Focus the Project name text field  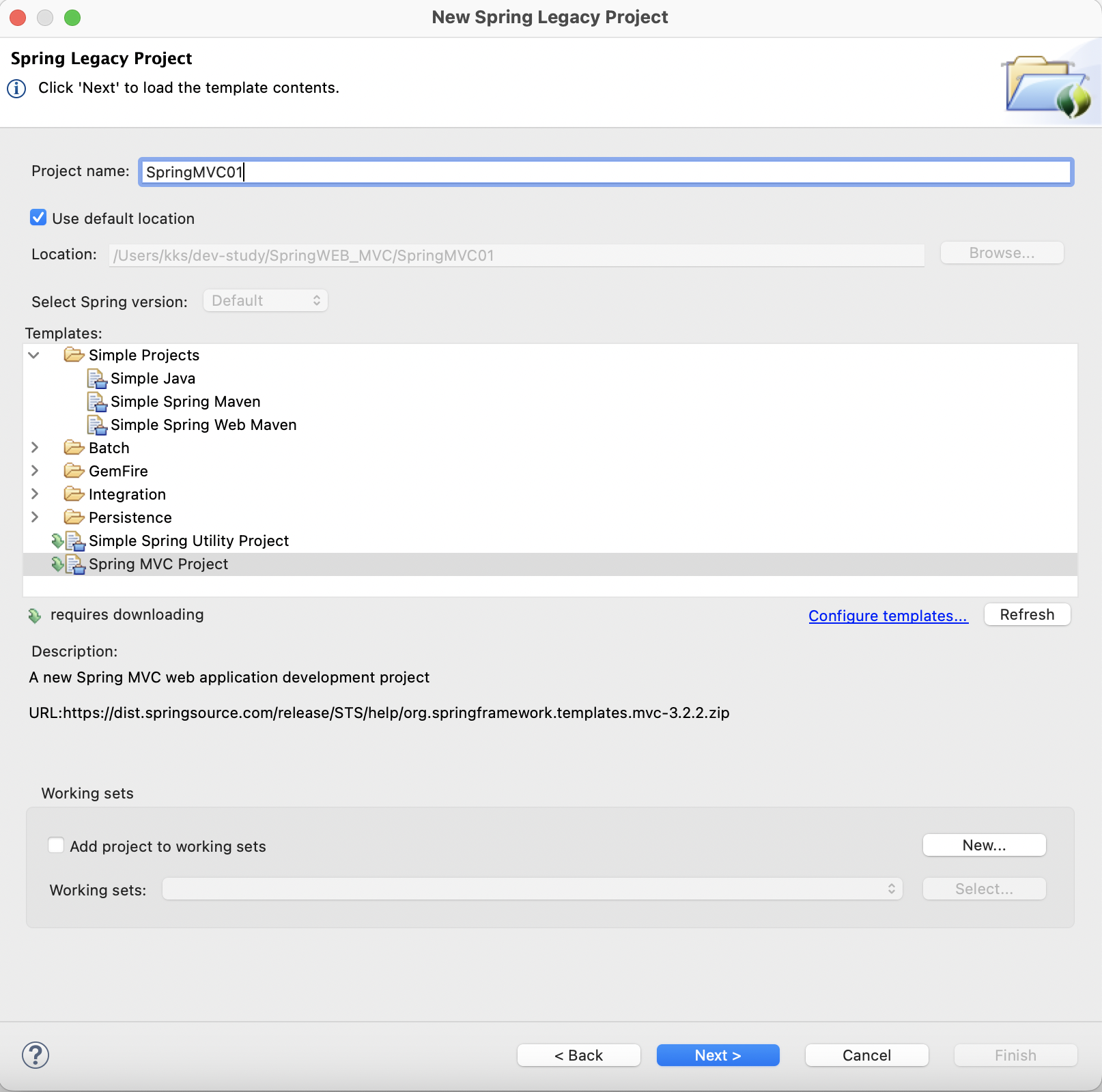point(606,172)
